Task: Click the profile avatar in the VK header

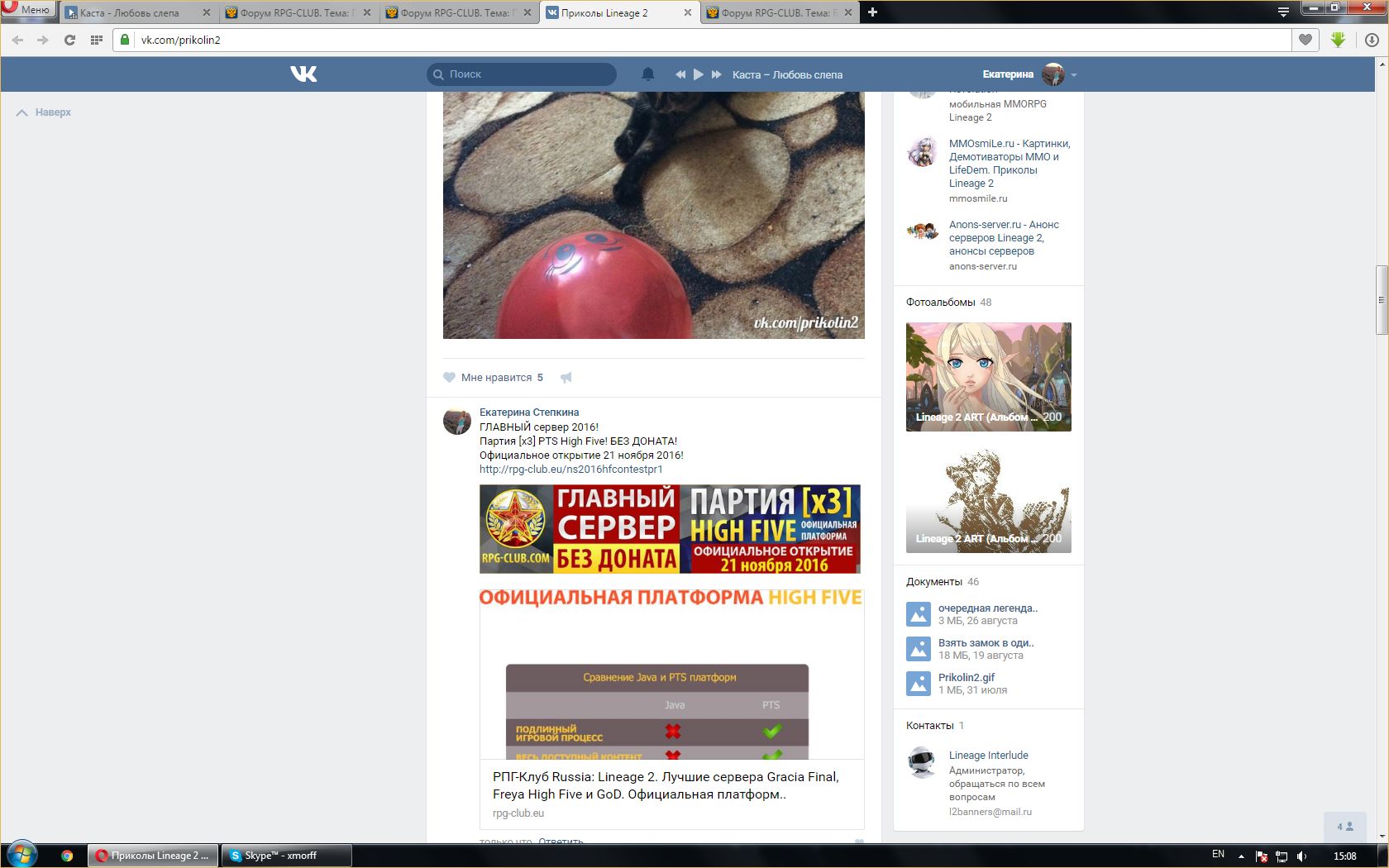Action: [x=1053, y=74]
